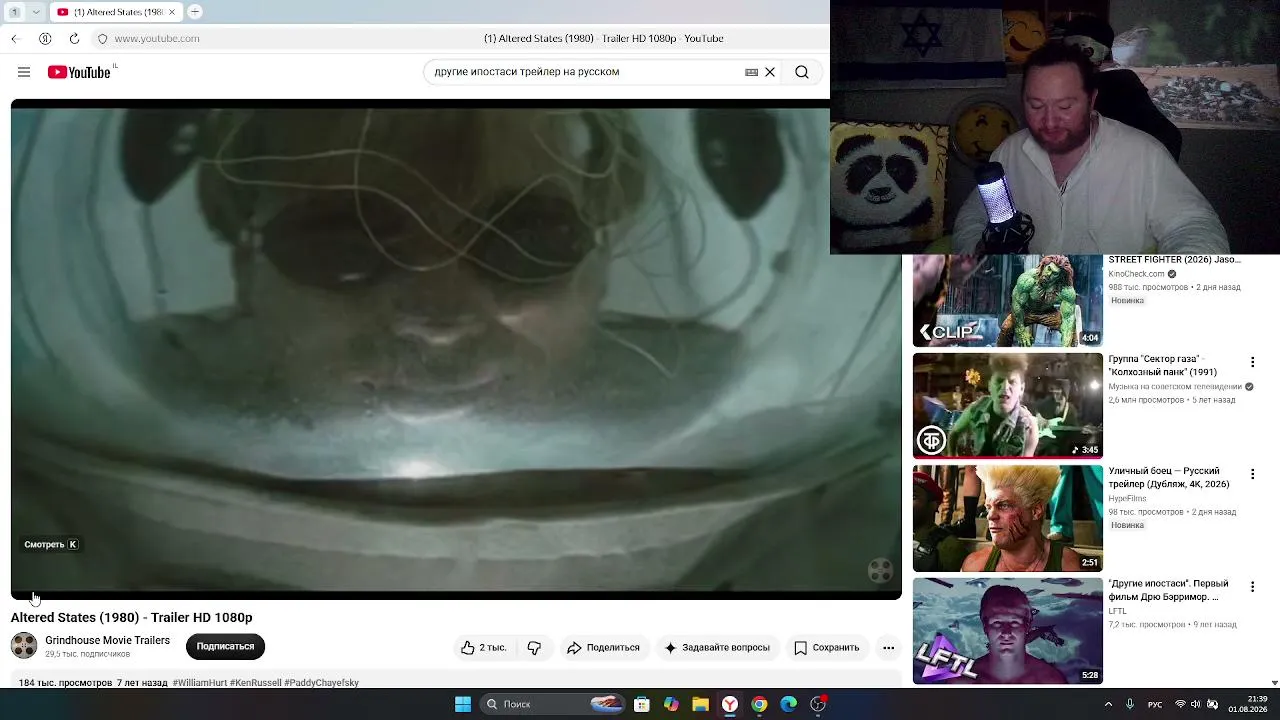1280x720 pixels.
Task: Open the STREET FIGHTER (2026) video title
Action: coord(1174,260)
